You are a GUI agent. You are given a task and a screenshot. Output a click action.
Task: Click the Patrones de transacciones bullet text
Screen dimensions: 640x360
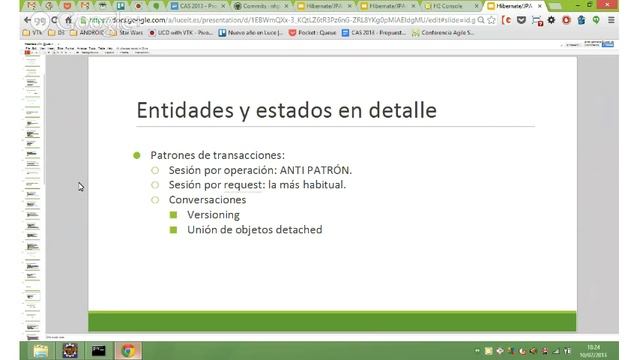point(218,155)
